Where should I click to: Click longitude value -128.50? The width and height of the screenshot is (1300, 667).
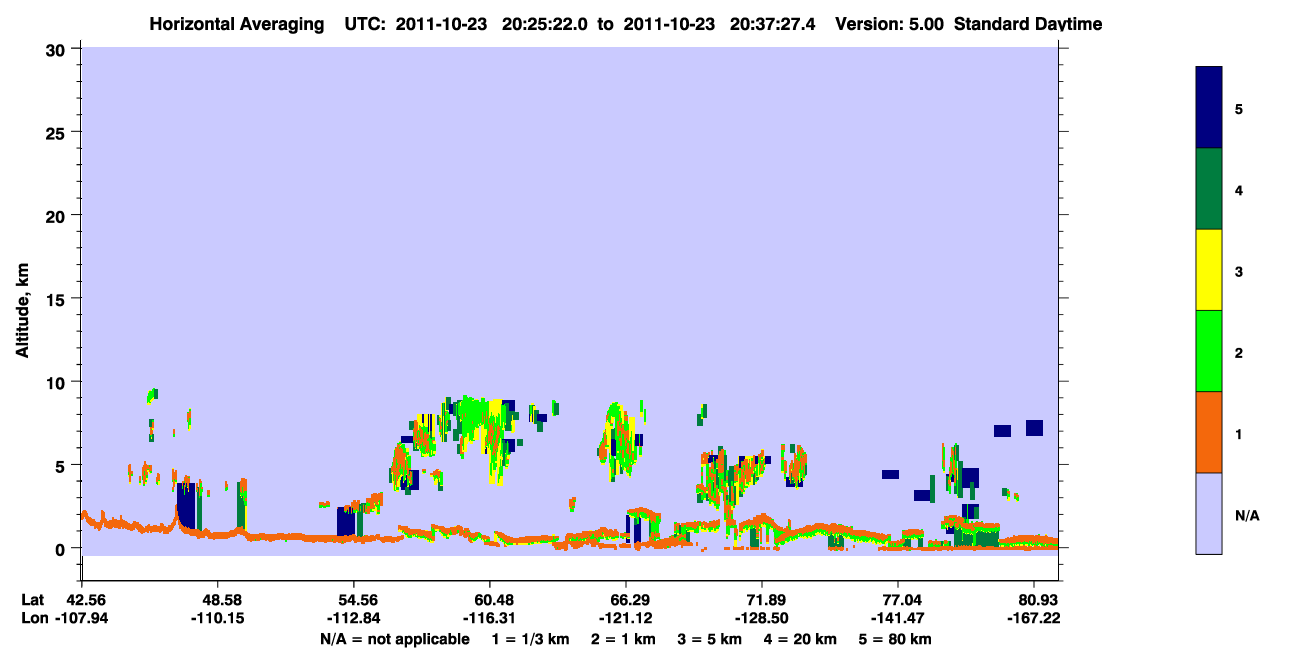(x=762, y=618)
